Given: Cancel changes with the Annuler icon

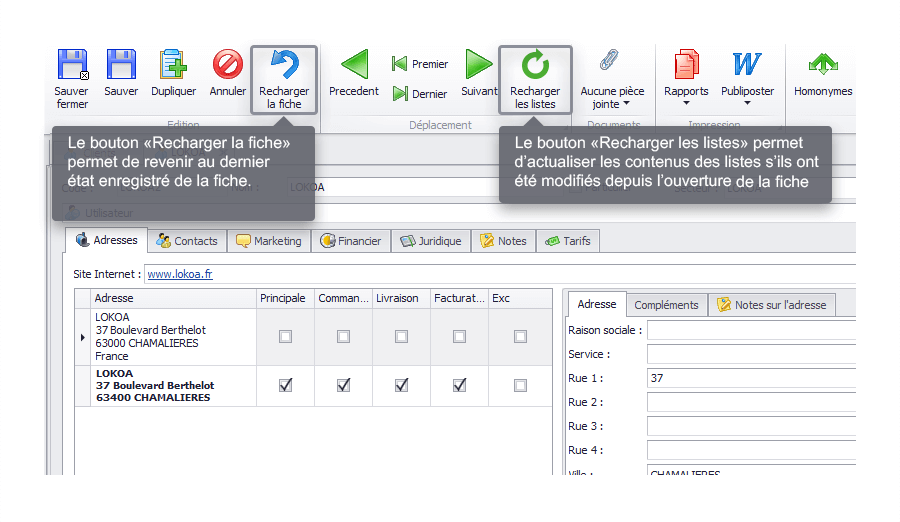Looking at the screenshot, I should tap(228, 64).
